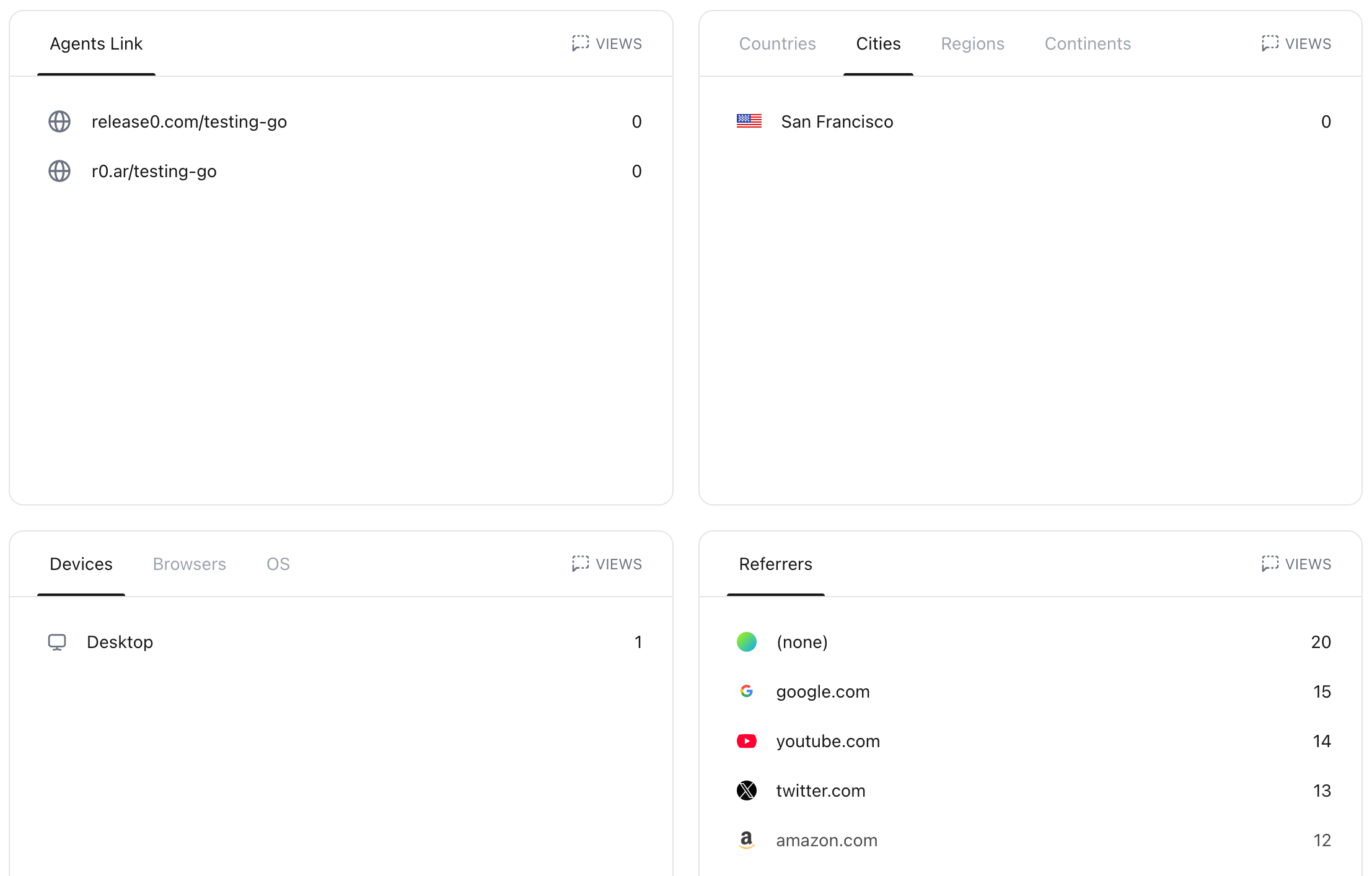Image resolution: width=1372 pixels, height=876 pixels.
Task: Click VIEWS in the Cities panel
Action: pyautogui.click(x=1296, y=44)
